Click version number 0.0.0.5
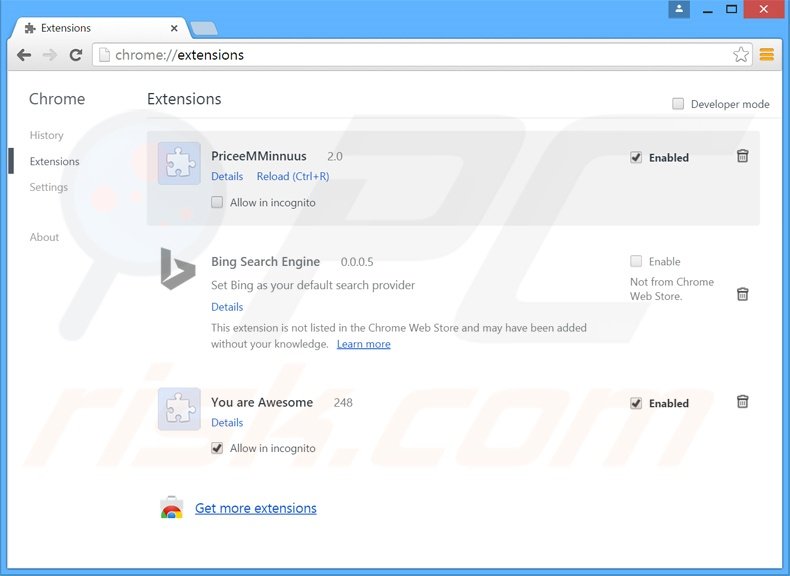Viewport: 790px width, 576px height. click(357, 262)
